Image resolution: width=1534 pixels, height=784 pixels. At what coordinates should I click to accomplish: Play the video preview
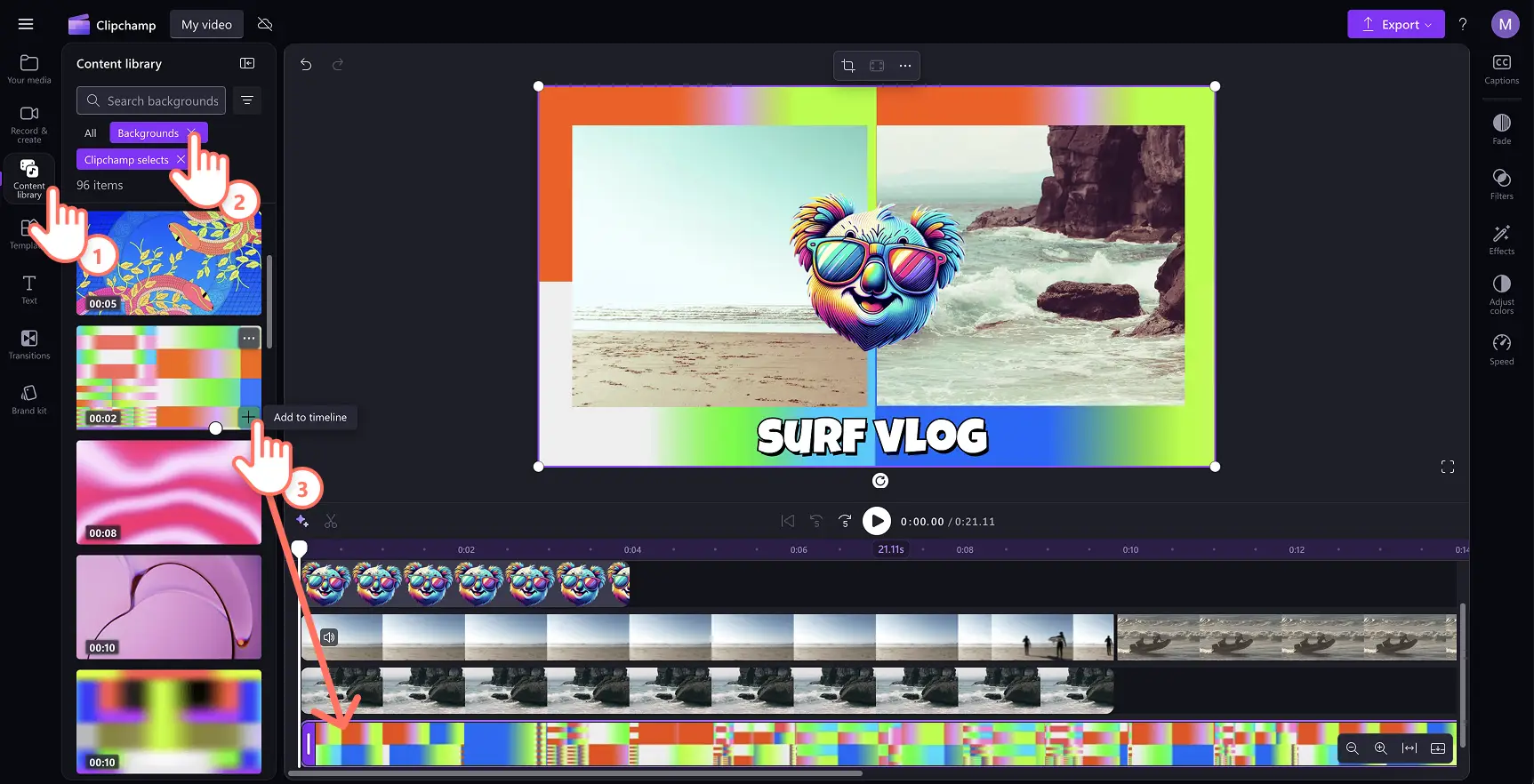tap(877, 521)
